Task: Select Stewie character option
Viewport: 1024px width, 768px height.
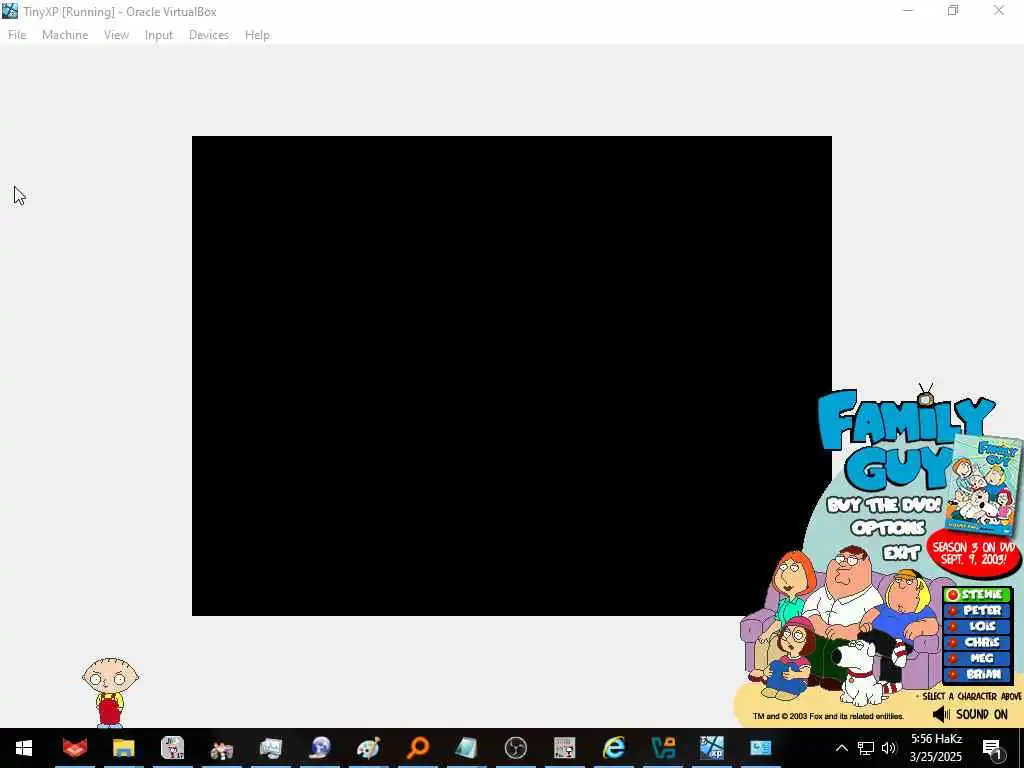Action: (978, 594)
